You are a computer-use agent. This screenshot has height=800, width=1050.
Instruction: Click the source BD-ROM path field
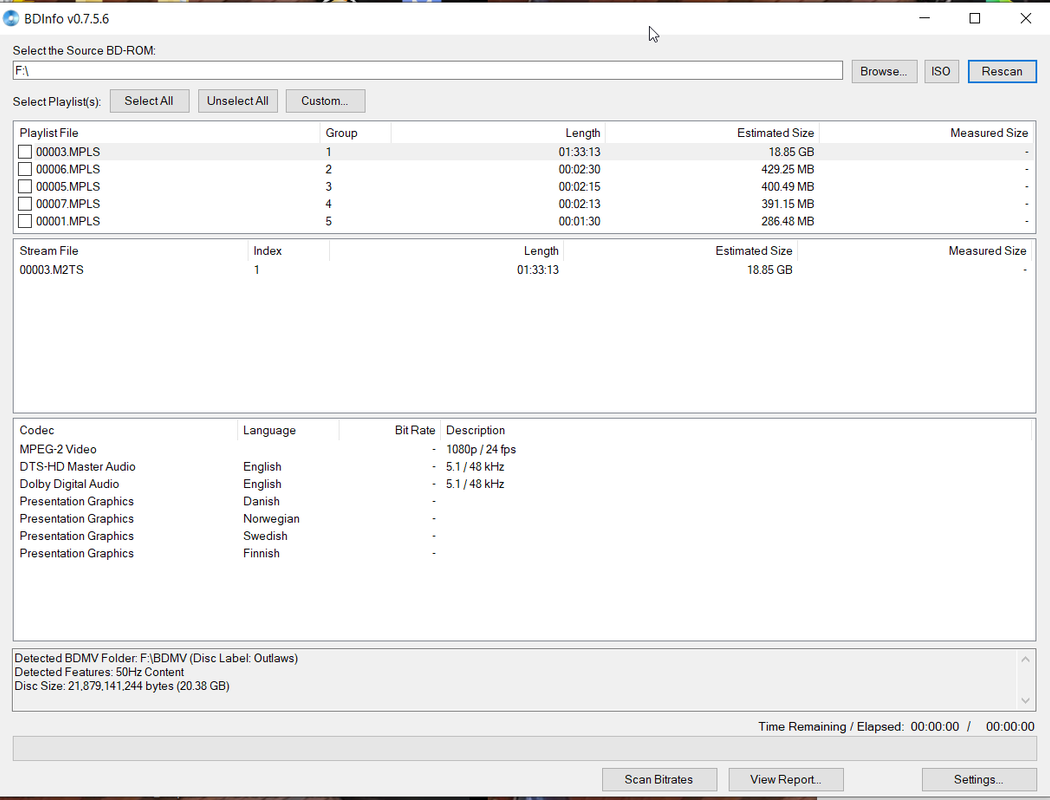427,70
